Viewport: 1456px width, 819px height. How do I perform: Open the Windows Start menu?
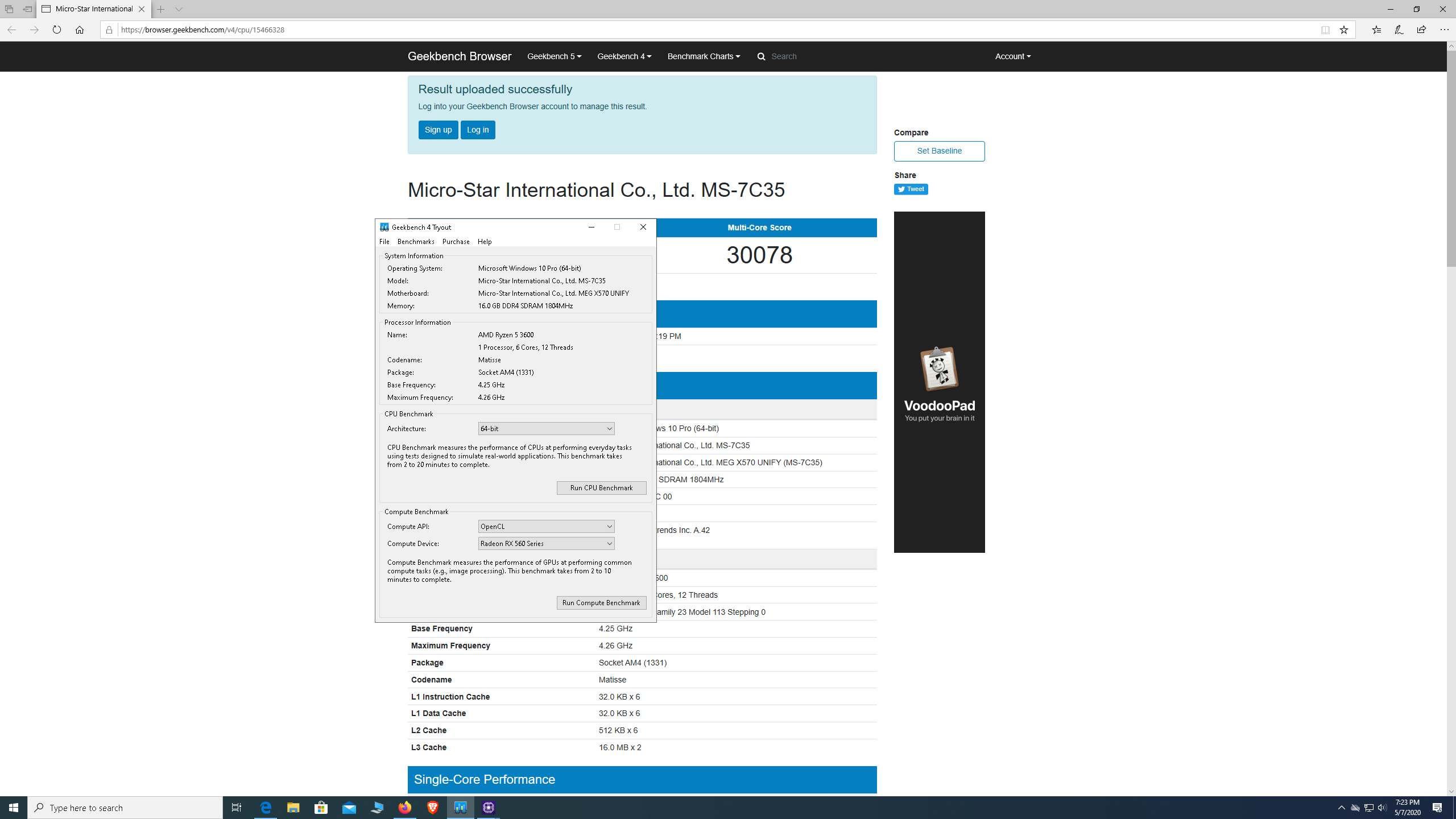point(14,808)
